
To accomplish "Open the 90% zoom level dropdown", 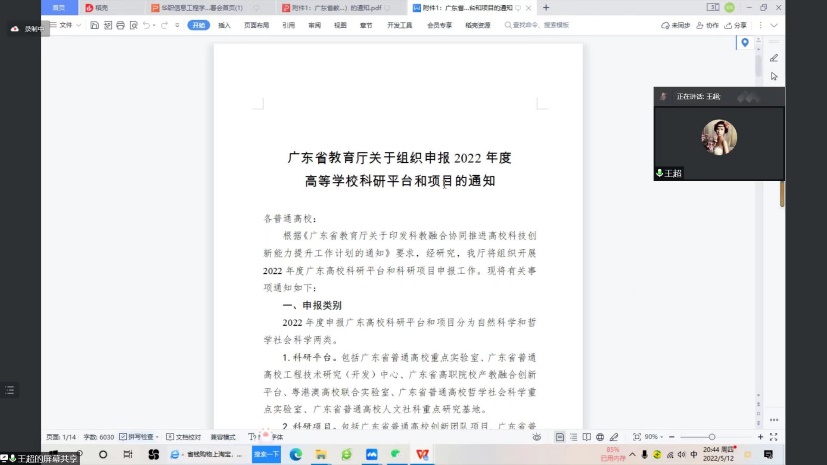I will [x=650, y=437].
